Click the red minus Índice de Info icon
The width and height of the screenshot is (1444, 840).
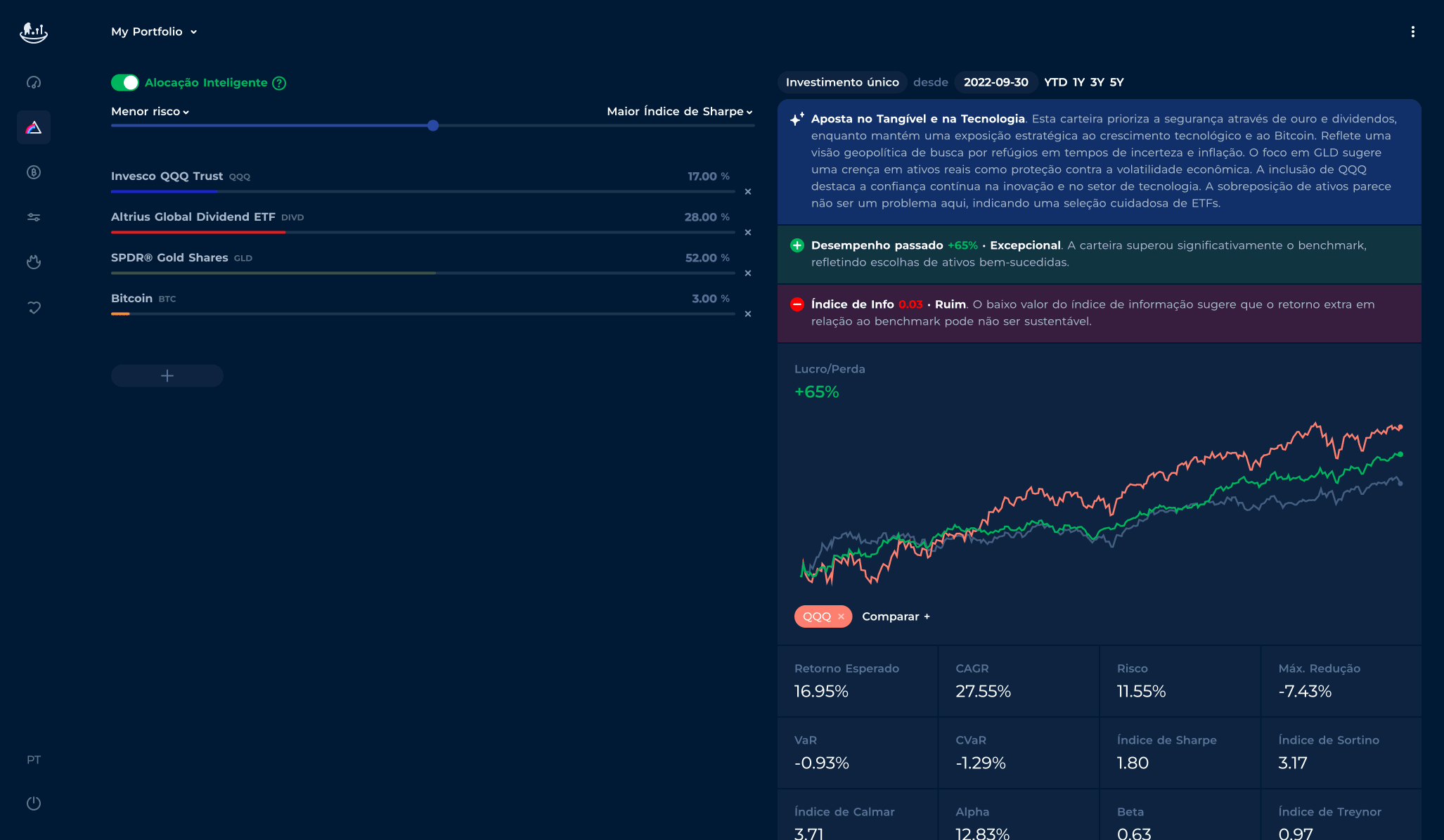click(797, 304)
